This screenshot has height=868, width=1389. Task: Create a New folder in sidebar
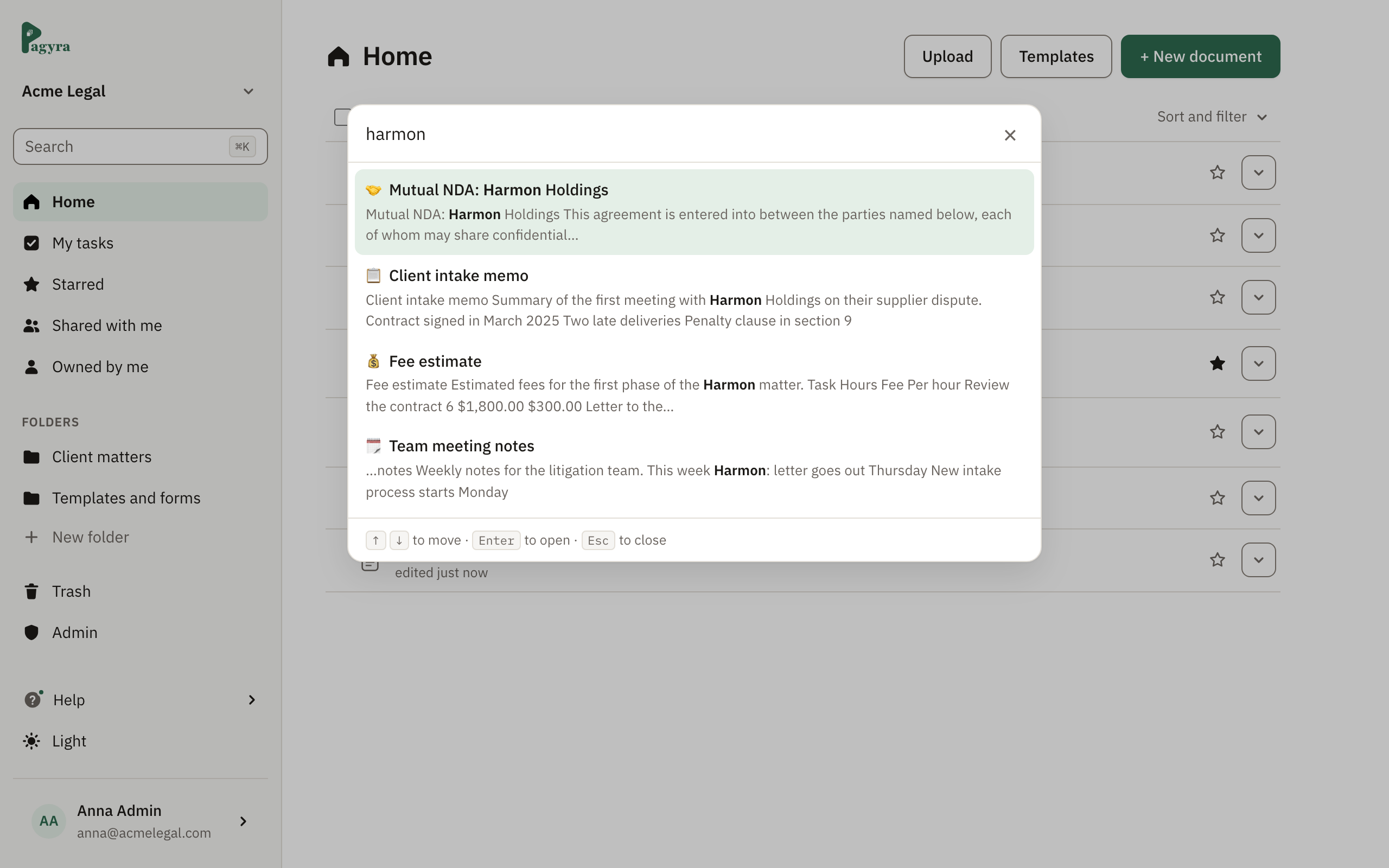tap(140, 537)
